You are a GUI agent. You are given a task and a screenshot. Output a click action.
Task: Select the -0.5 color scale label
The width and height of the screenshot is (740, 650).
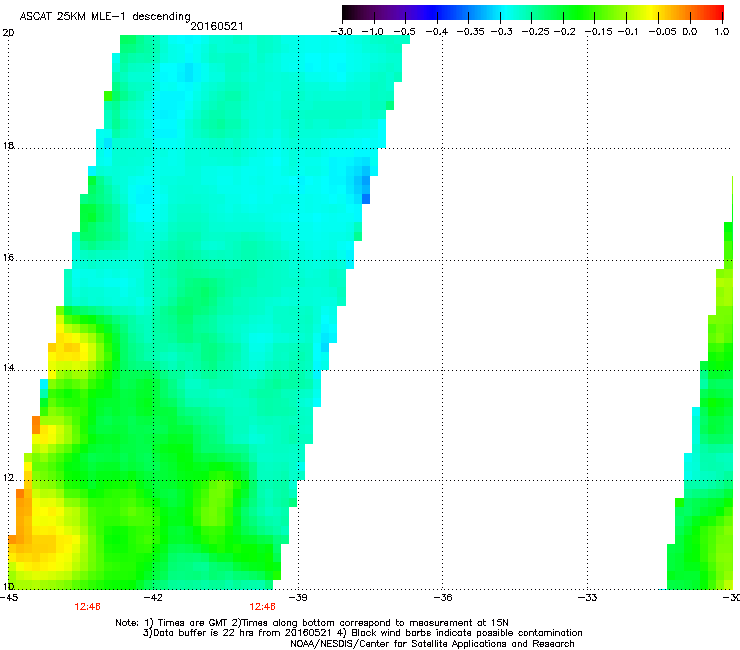click(x=404, y=32)
